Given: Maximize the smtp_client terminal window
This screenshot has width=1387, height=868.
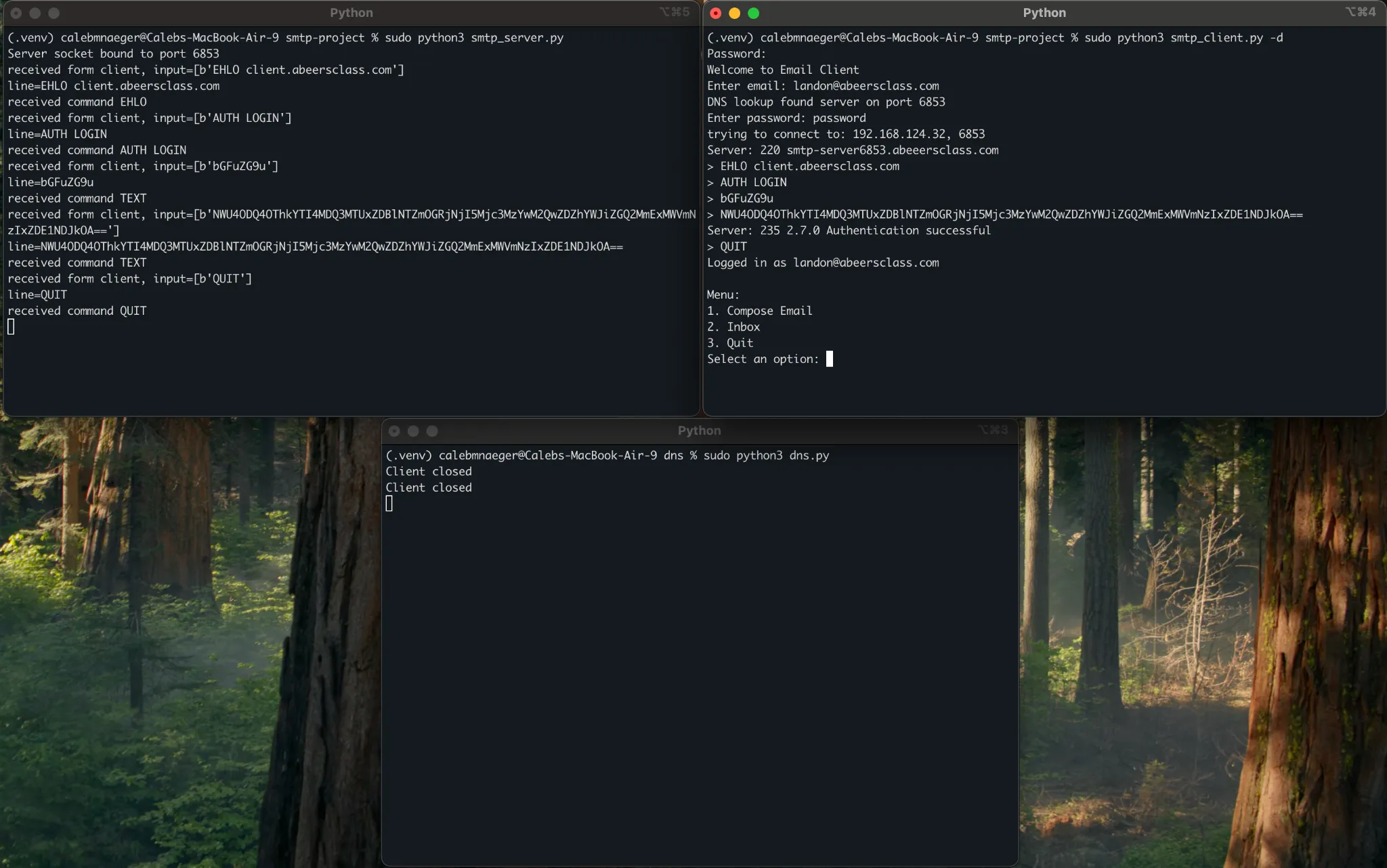Looking at the screenshot, I should pyautogui.click(x=753, y=13).
